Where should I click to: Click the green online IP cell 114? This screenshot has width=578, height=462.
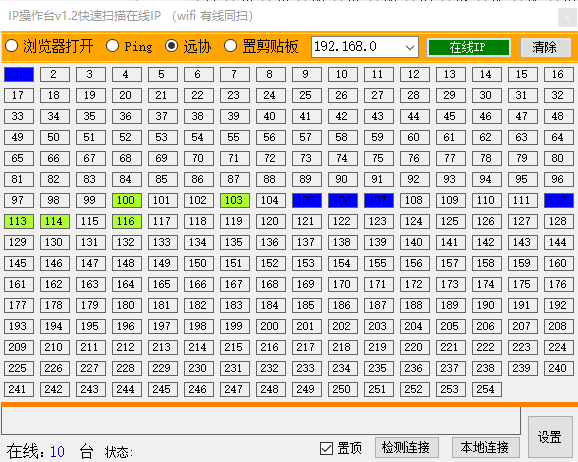55,222
